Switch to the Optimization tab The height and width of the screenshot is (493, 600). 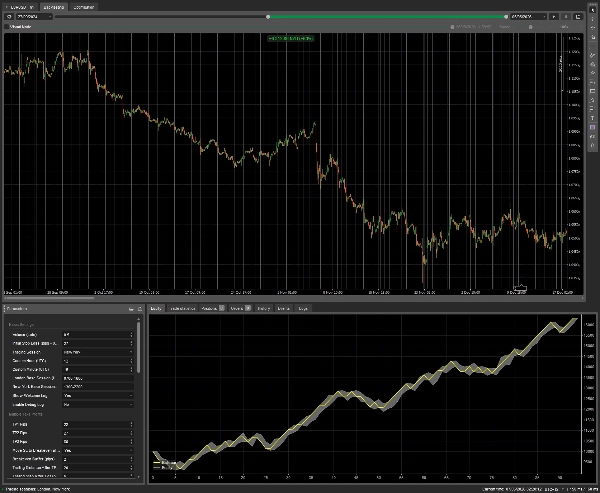click(x=84, y=7)
